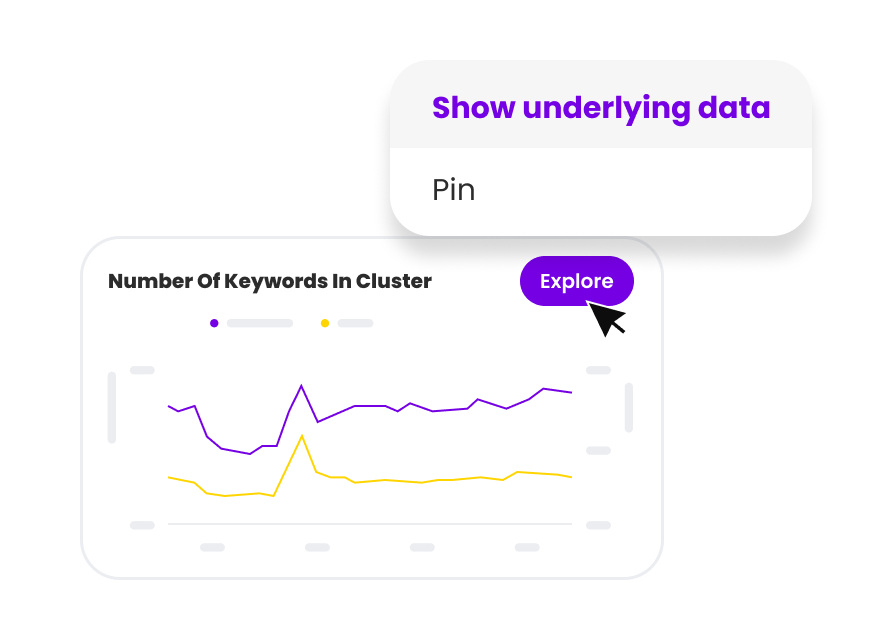Click the bottom-right y-axis tick placeholder

click(x=598, y=525)
